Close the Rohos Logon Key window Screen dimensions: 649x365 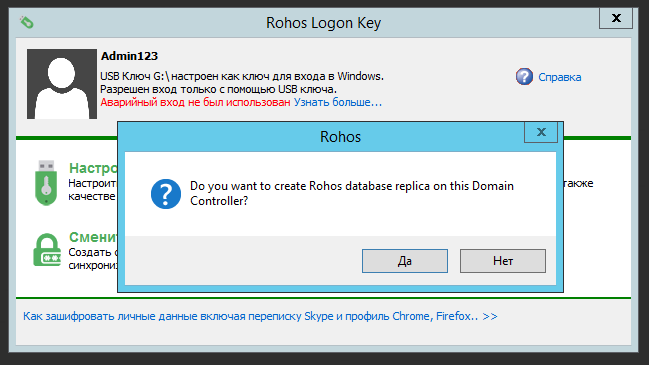click(616, 18)
